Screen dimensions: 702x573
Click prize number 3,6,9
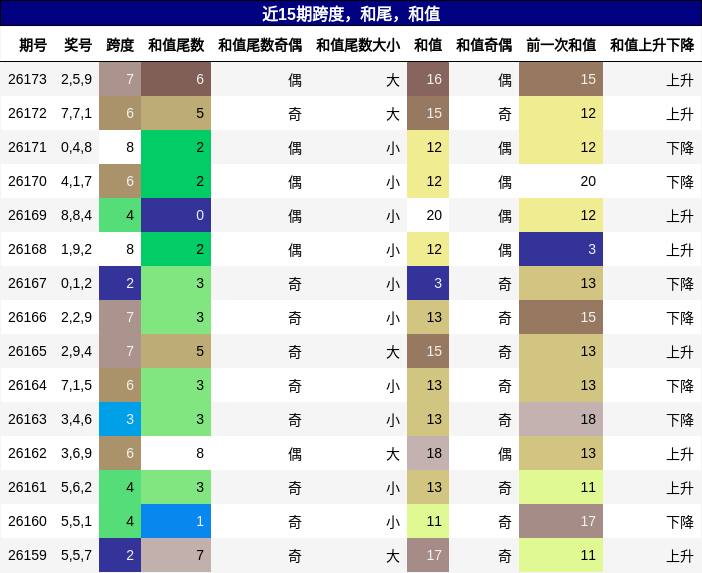pos(77,453)
